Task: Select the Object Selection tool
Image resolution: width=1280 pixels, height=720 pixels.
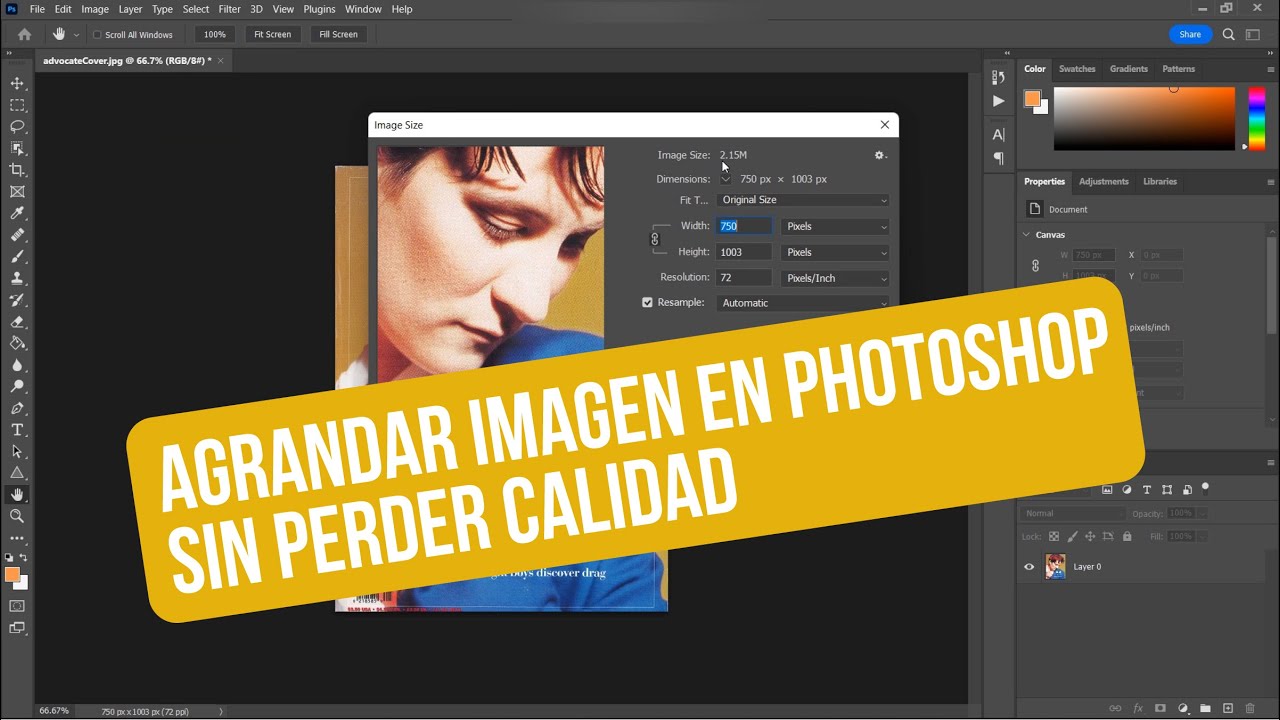Action: 17,148
